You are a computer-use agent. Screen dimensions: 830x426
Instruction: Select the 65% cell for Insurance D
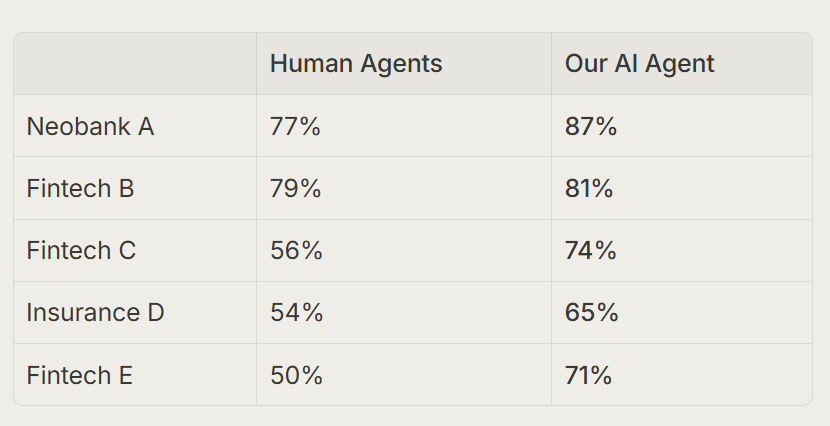682,312
